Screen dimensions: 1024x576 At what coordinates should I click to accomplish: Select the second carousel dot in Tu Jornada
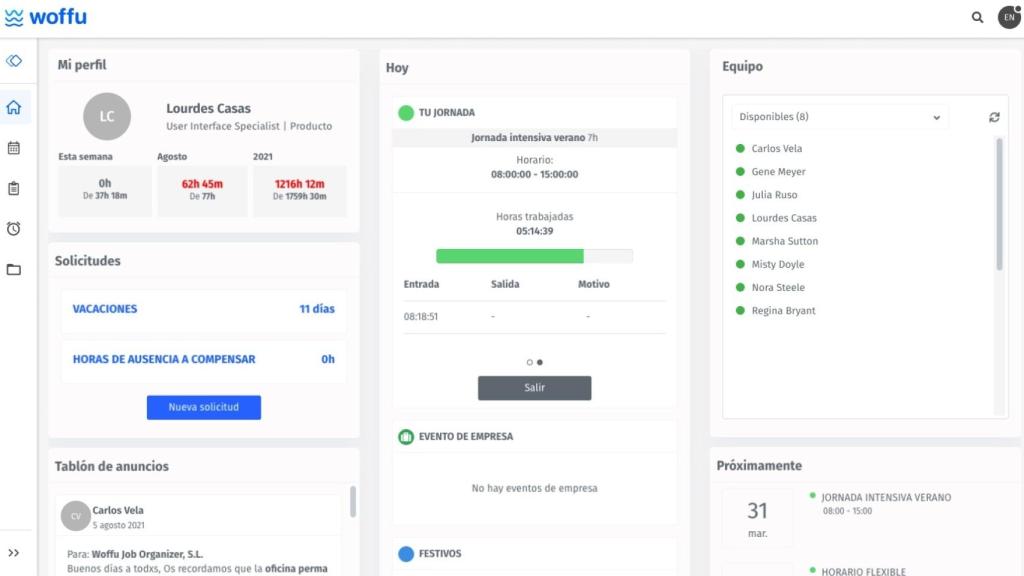tap(540, 362)
